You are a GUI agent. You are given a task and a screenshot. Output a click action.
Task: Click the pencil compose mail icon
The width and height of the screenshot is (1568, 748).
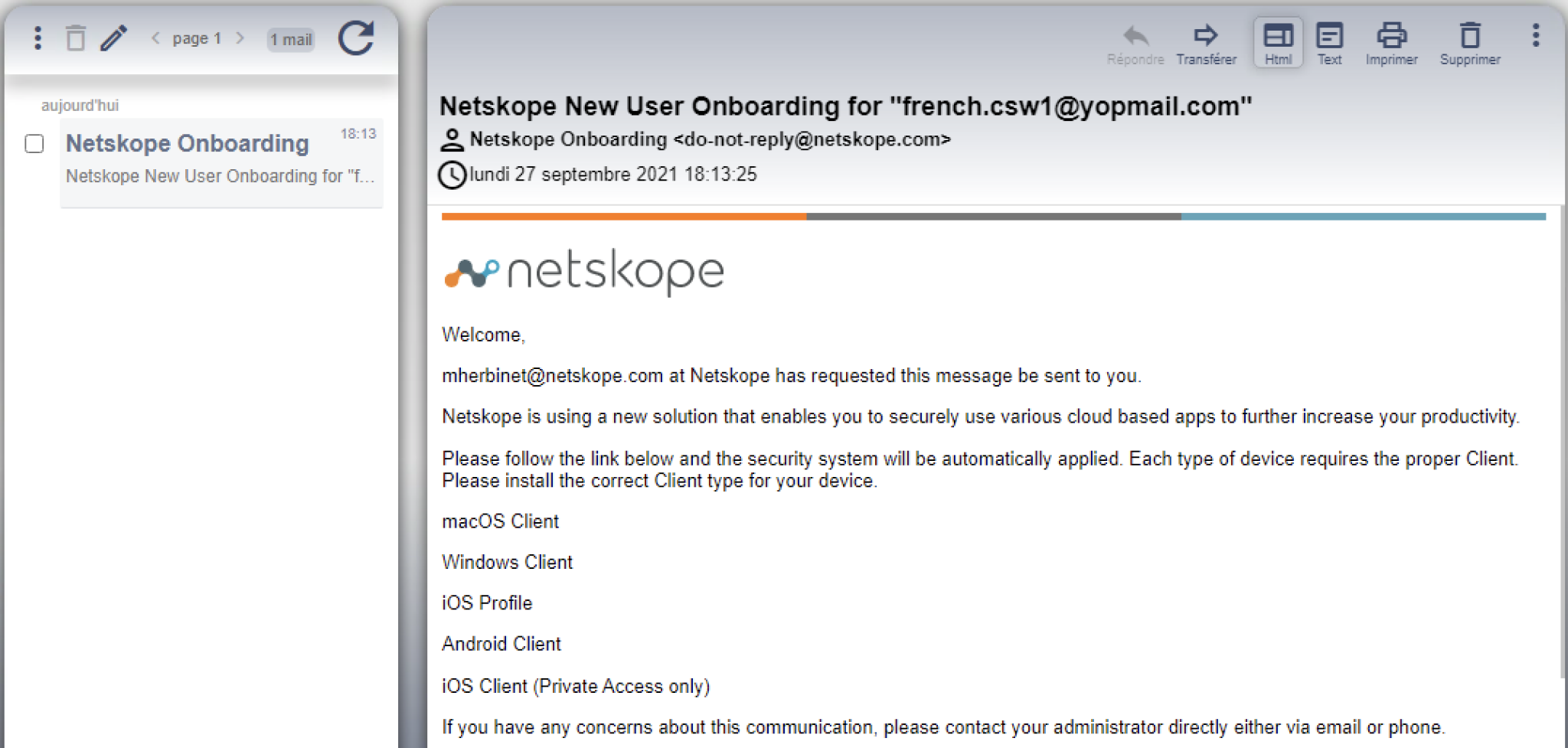[114, 38]
